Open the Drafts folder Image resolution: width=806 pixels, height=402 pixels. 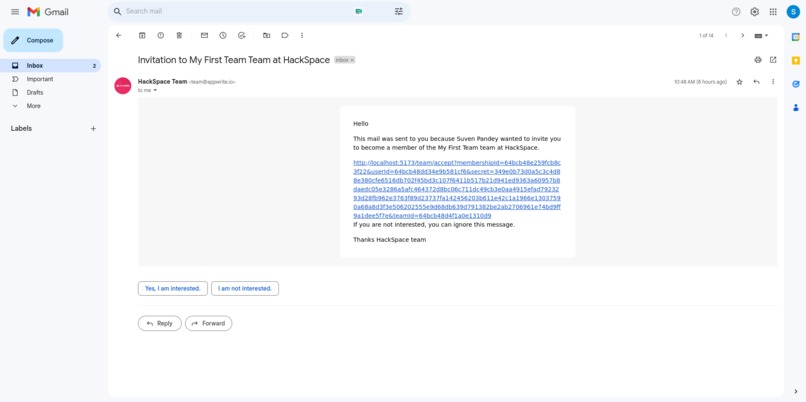[x=50, y=93]
